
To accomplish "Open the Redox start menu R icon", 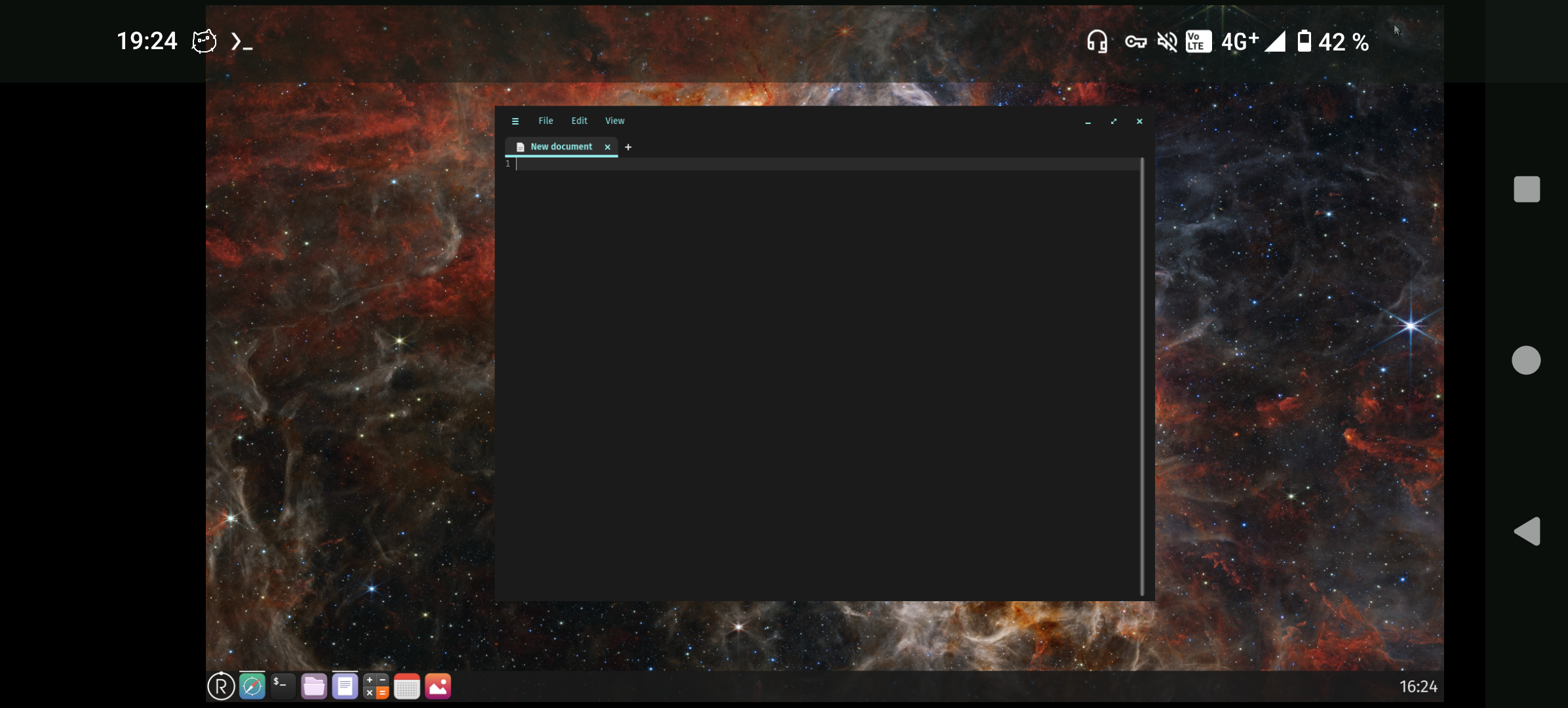I will [x=221, y=686].
